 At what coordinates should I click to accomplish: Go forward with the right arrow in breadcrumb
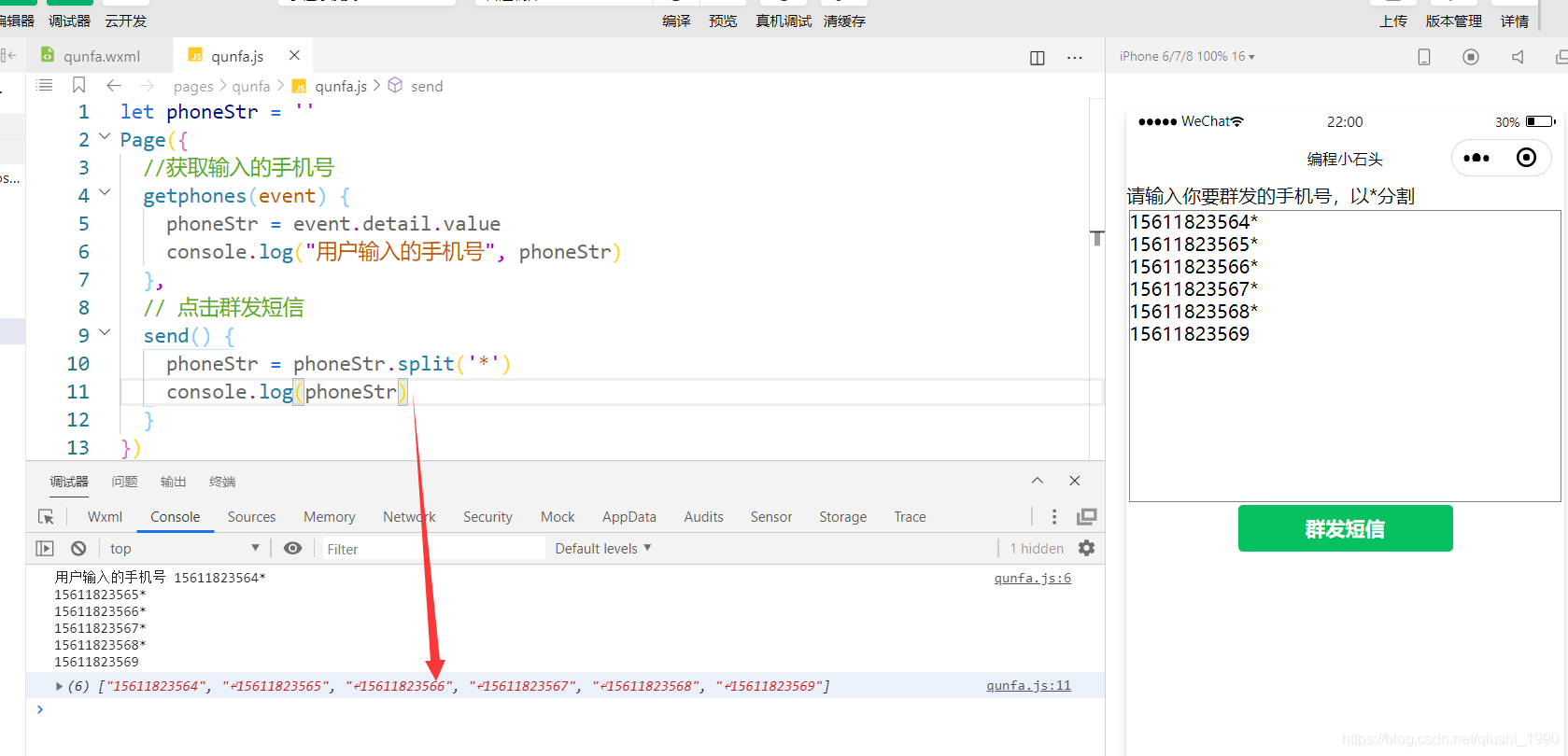(x=147, y=85)
